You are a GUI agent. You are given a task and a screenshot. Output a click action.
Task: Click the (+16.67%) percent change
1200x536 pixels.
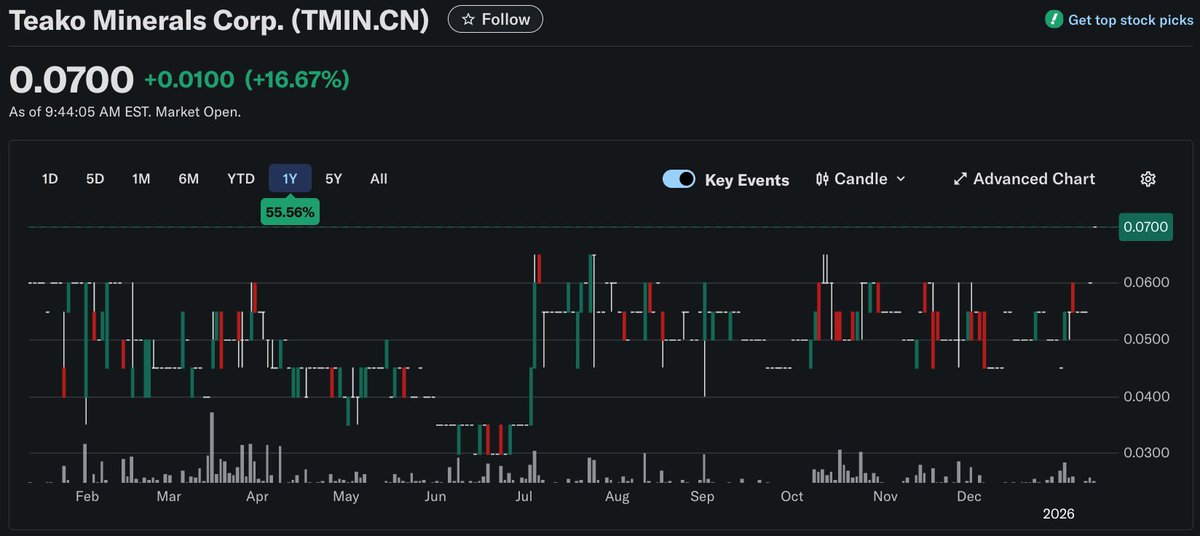pyautogui.click(x=296, y=80)
